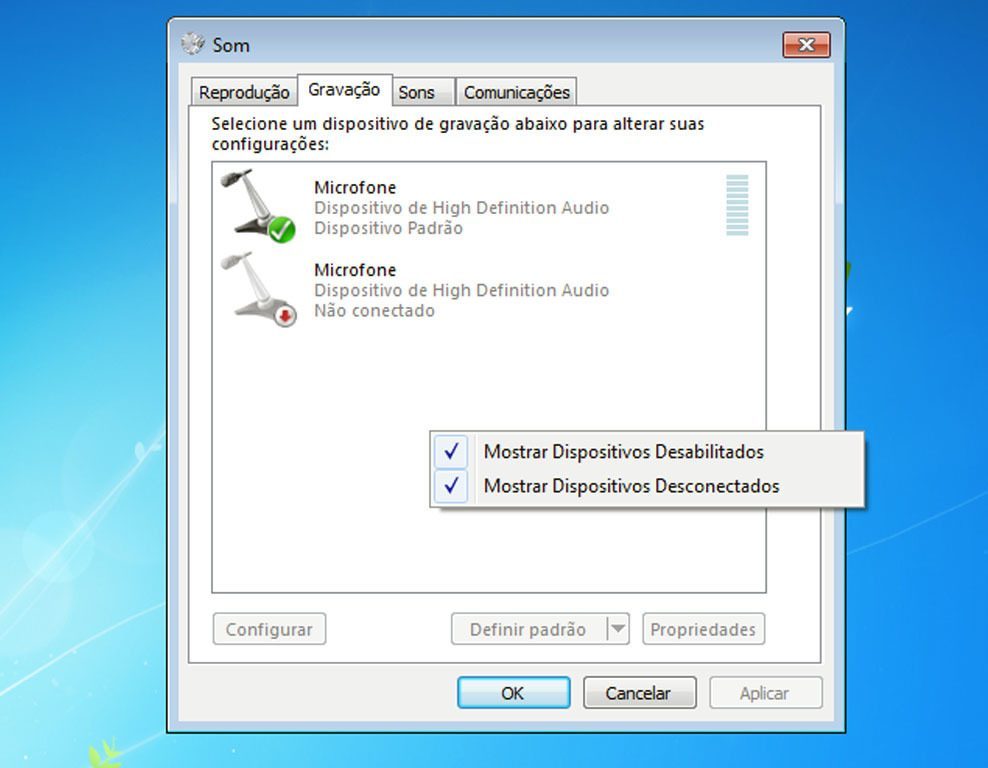The width and height of the screenshot is (988, 768).
Task: Click the Cancelar button
Action: [640, 693]
